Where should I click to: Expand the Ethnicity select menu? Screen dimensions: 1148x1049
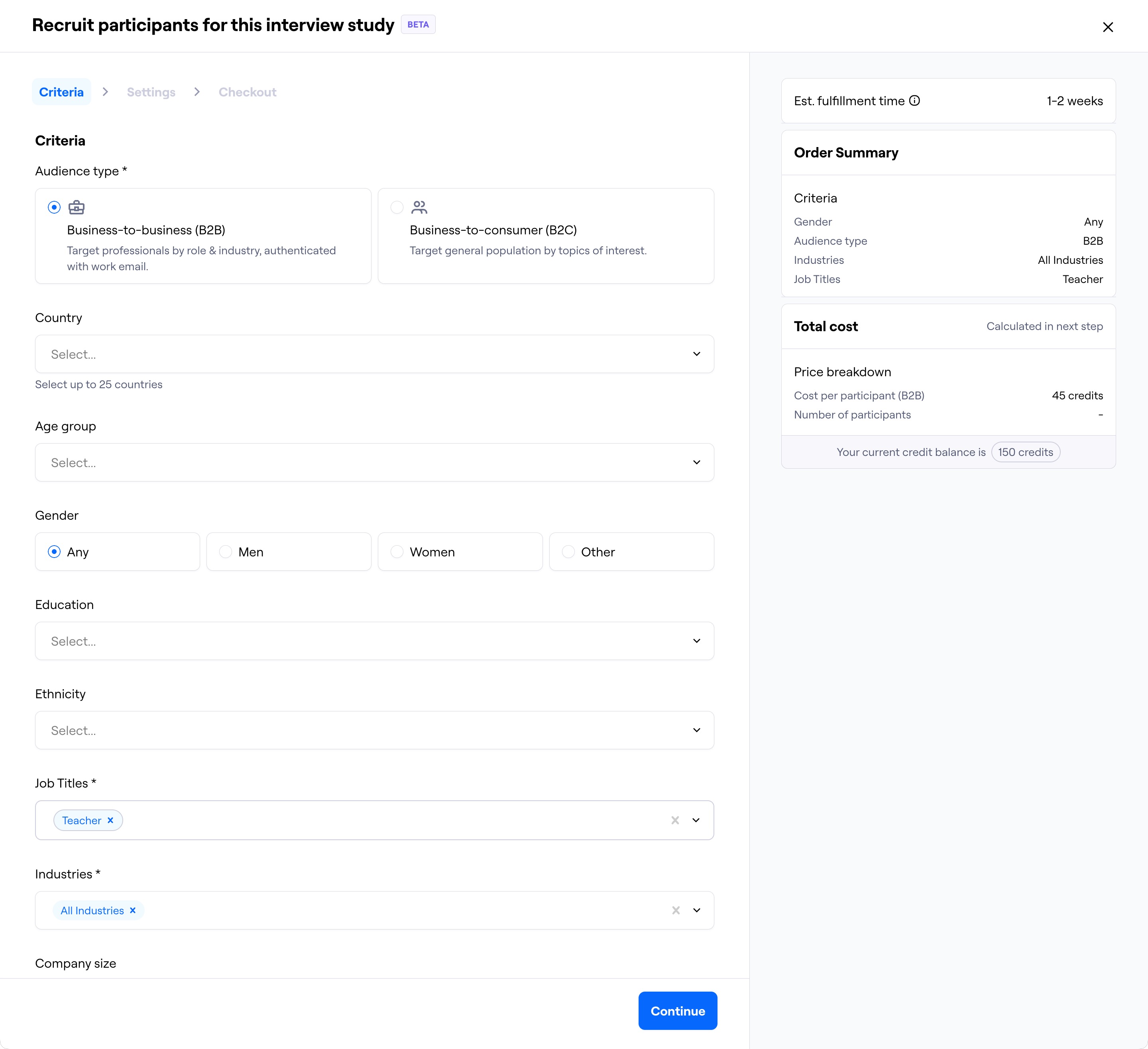click(374, 730)
